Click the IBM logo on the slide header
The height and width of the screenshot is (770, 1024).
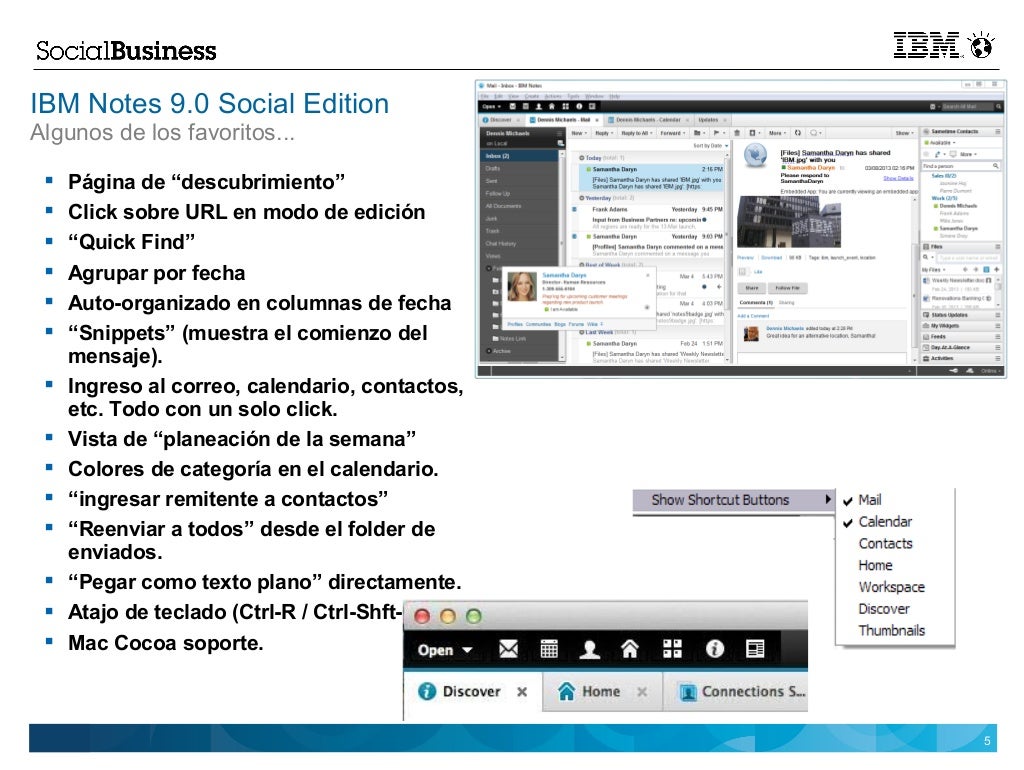tap(927, 45)
